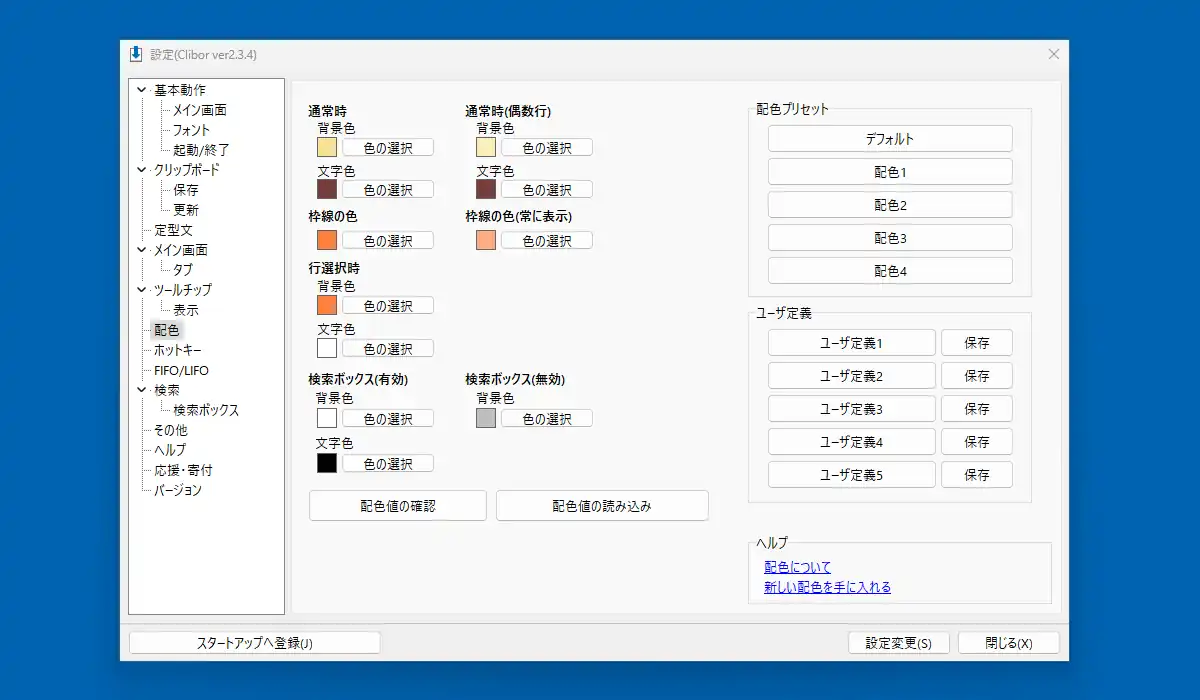
Task: Open the FIFO/LIFO settings page
Action: (x=181, y=370)
